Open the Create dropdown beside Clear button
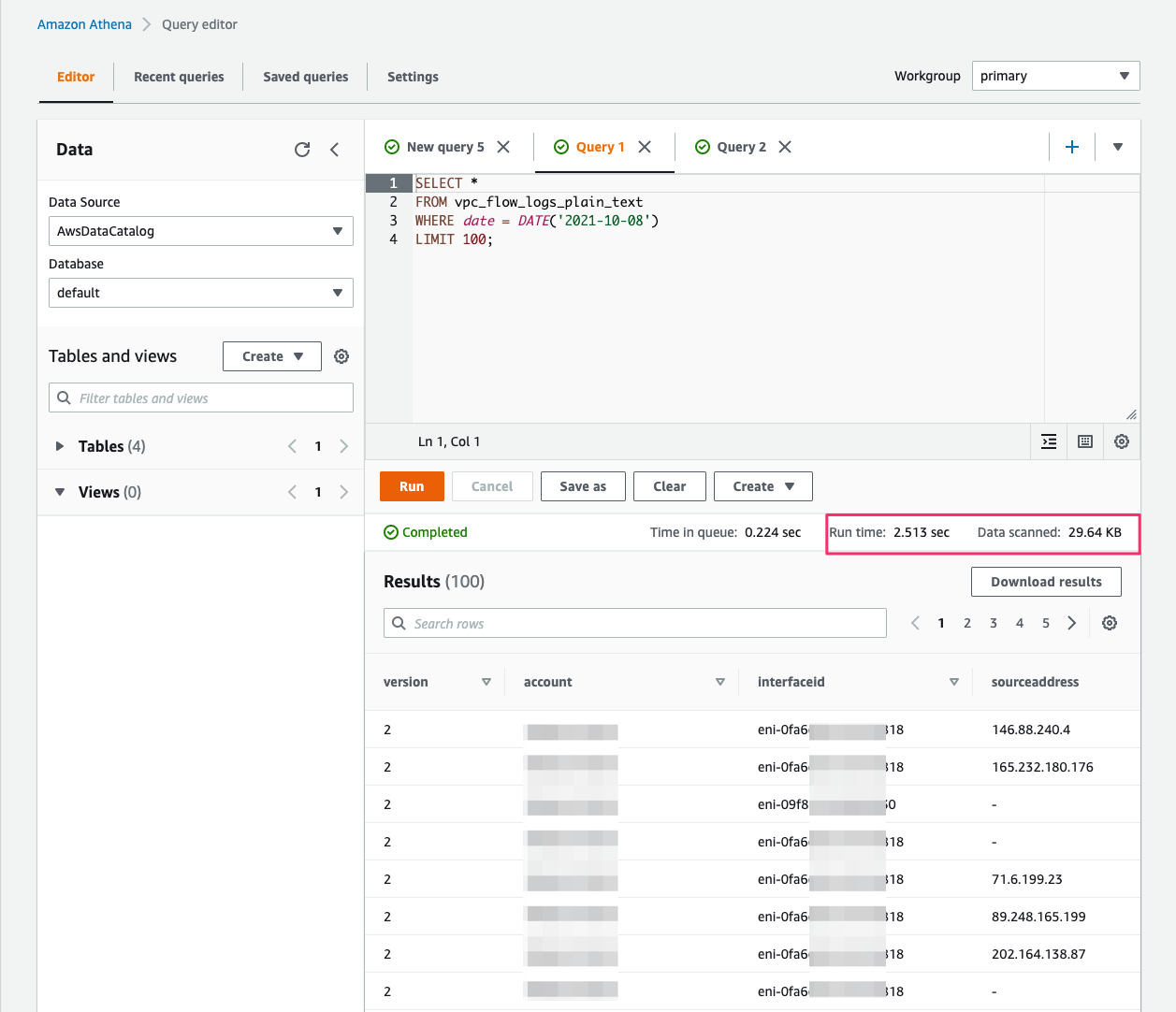Screen dimensions: 1176x1012 coord(763,486)
